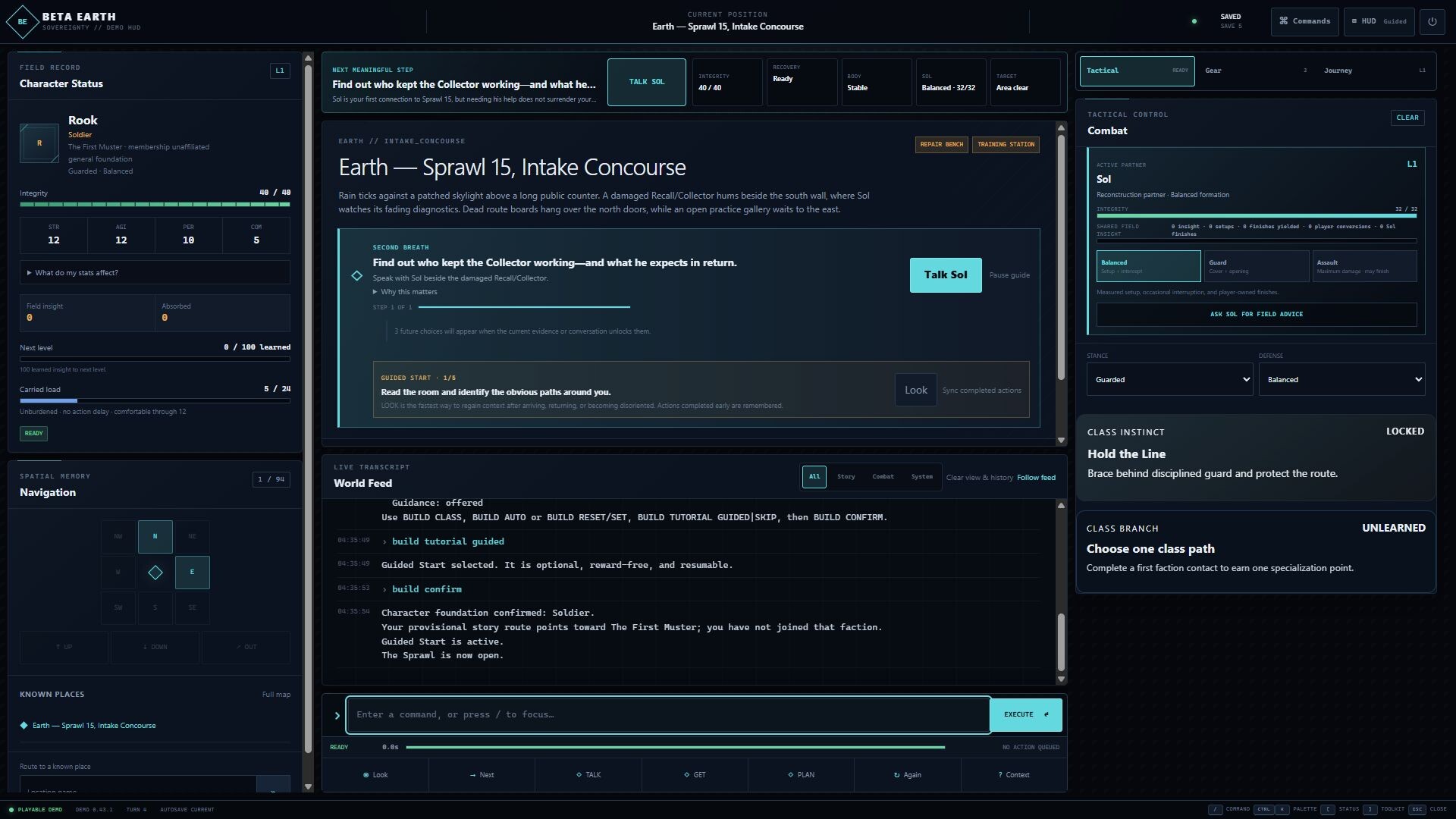Click Clear view & history
Image resolution: width=1456 pixels, height=819 pixels.
[979, 478]
